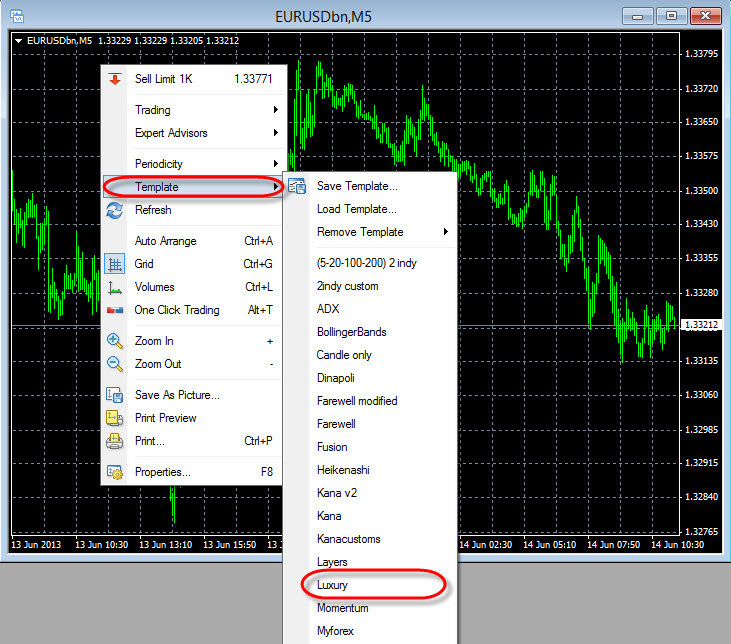731x644 pixels.
Task: Select Zoom In menu entry
Action: pyautogui.click(x=192, y=341)
